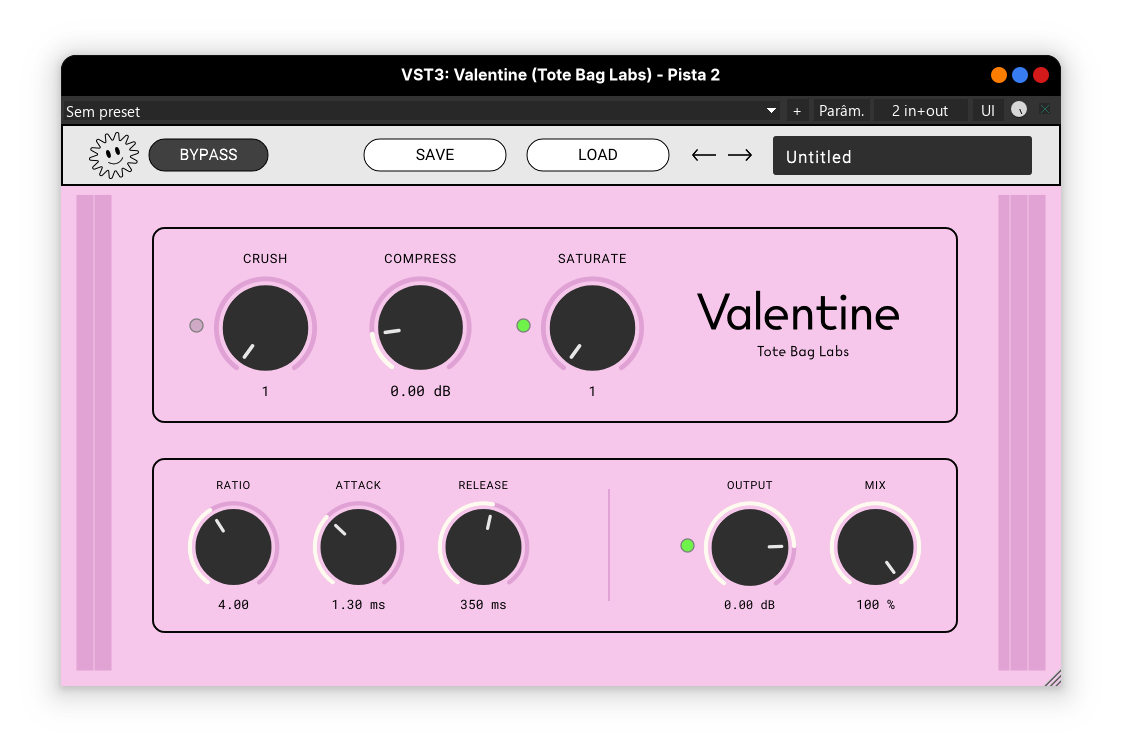Screen dimensions: 1122x753
Task: Click the preset list disclosure arrow
Action: [x=770, y=111]
